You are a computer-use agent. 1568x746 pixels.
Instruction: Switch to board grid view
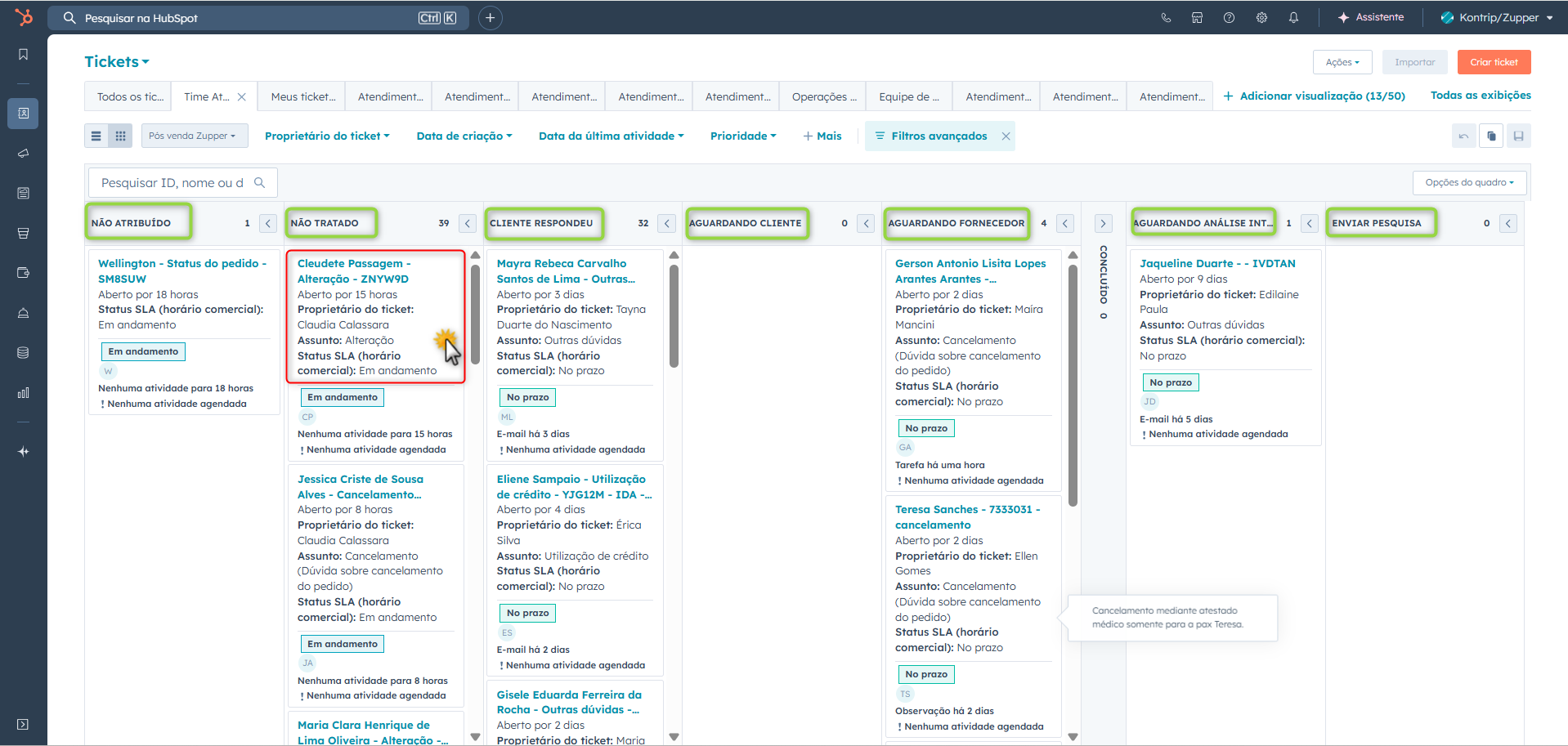tap(120, 136)
